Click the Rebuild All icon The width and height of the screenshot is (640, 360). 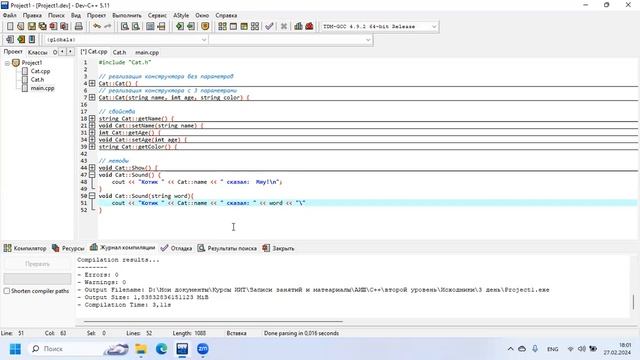255,27
